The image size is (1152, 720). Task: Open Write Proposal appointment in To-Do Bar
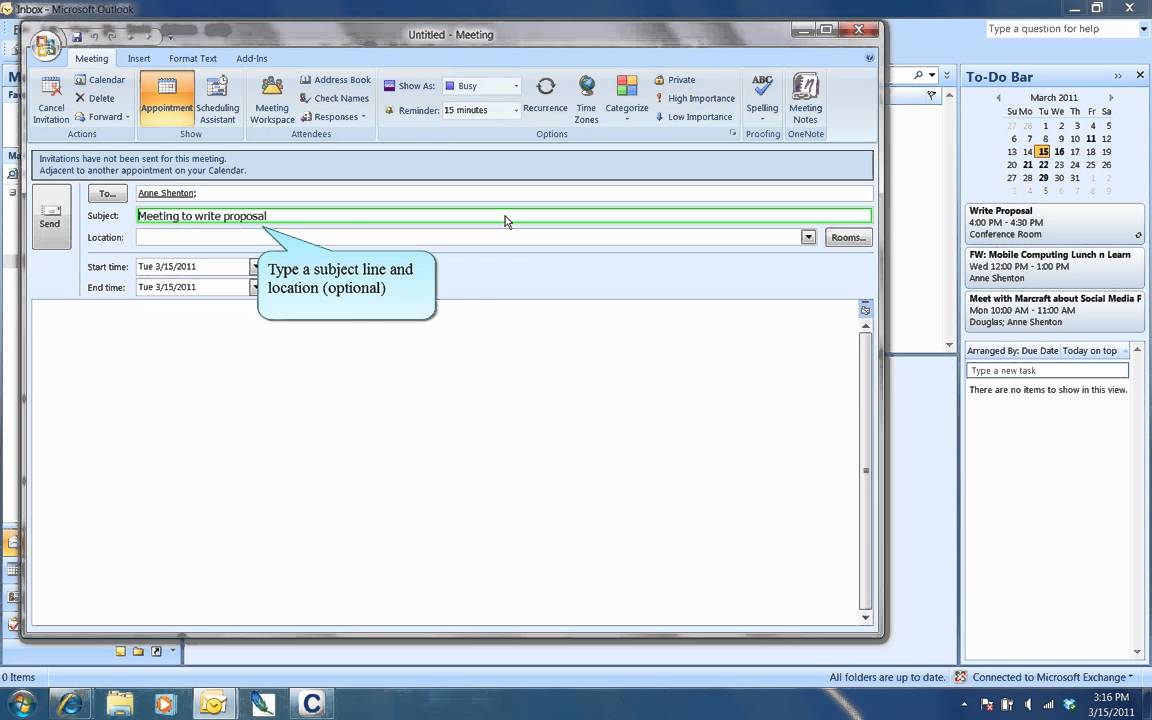1054,223
